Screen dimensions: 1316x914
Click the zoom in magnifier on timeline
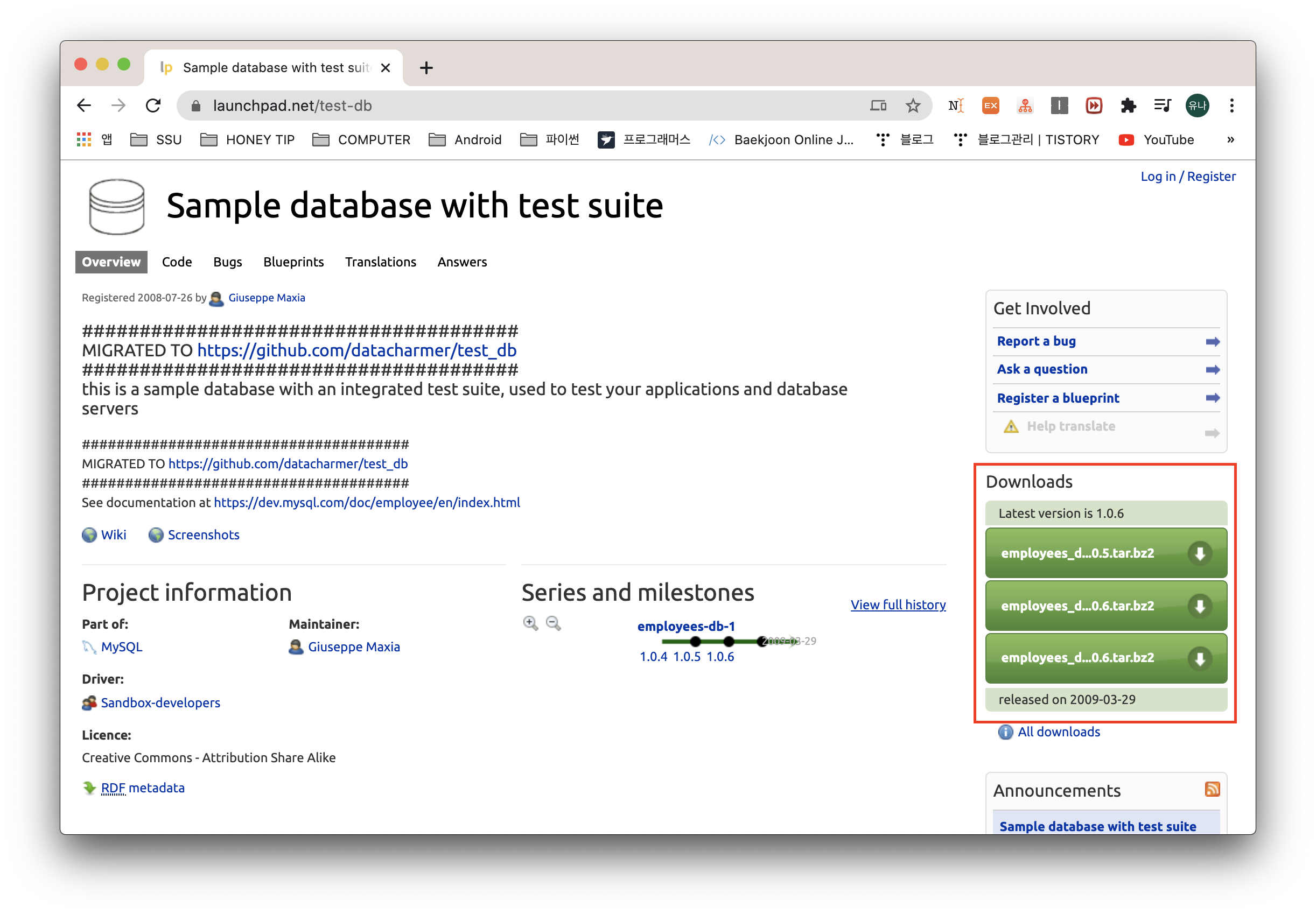click(x=530, y=623)
